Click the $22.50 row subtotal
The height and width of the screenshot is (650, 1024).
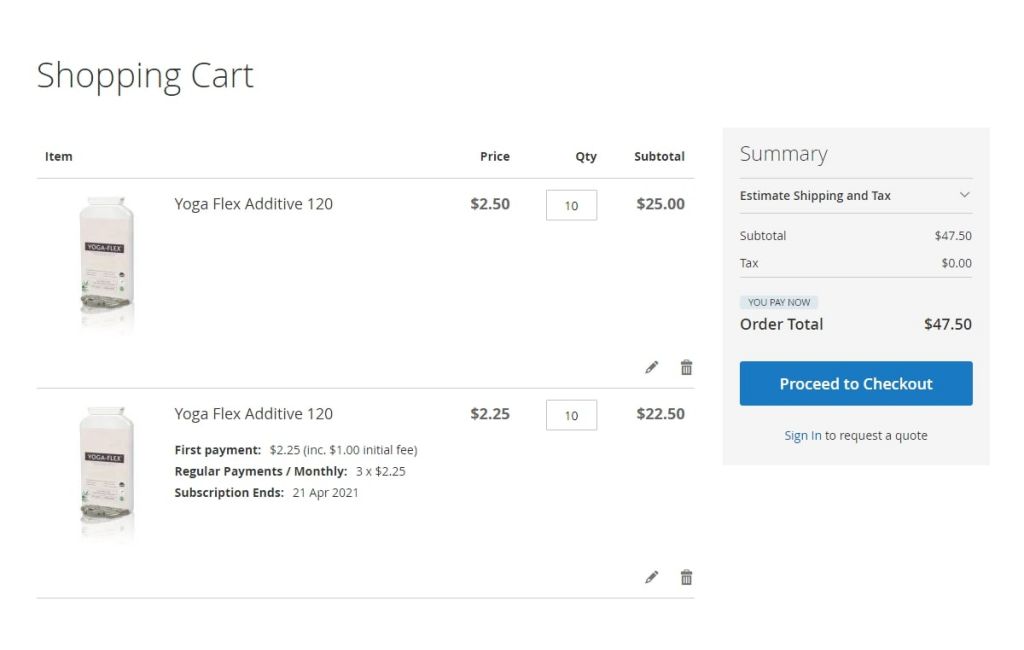660,414
